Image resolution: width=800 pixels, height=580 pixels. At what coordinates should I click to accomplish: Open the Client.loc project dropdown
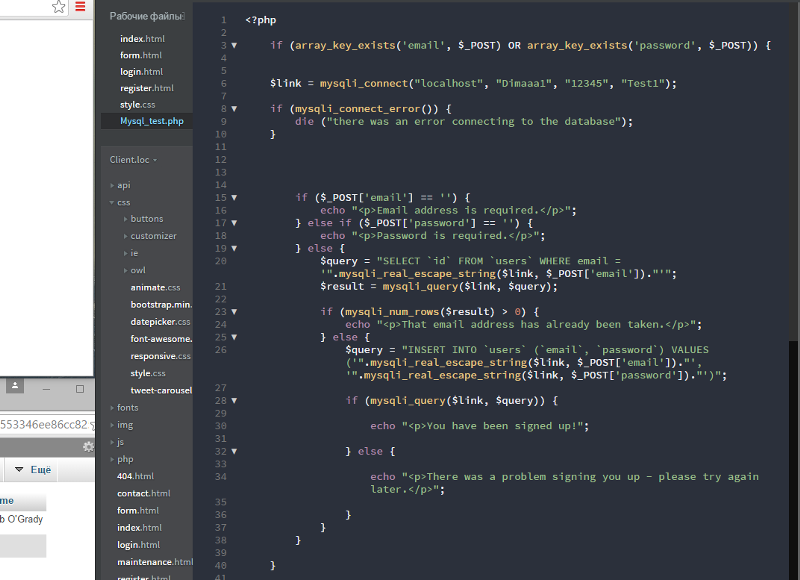133,159
